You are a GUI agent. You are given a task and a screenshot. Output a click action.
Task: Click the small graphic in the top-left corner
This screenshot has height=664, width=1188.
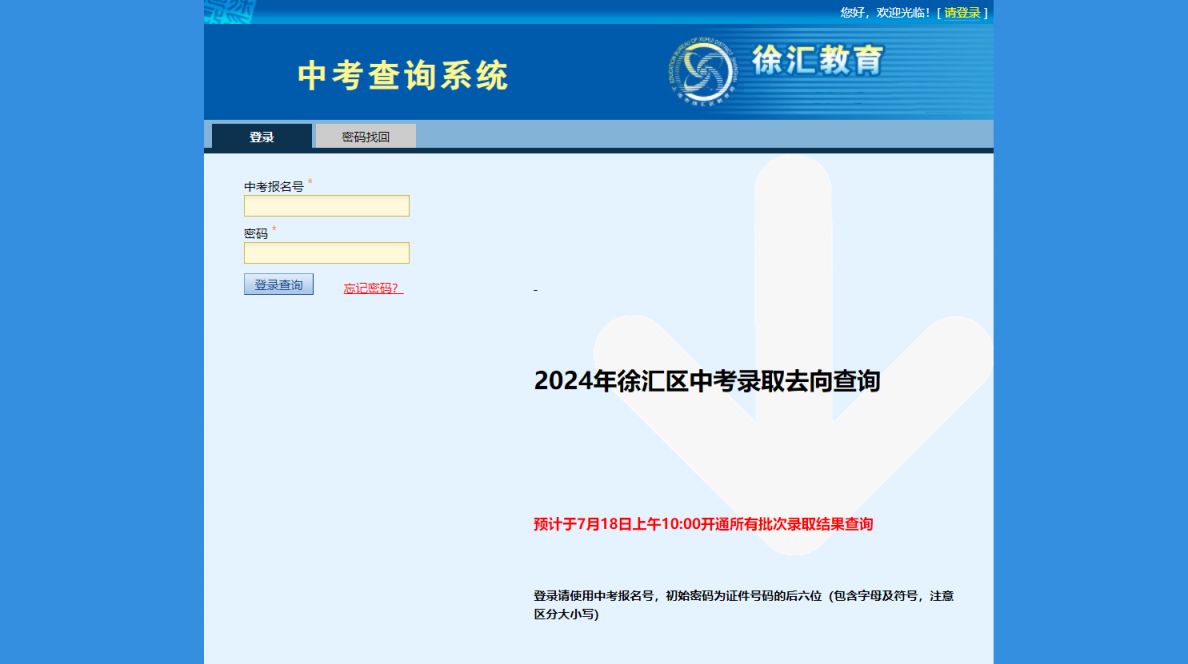(x=227, y=12)
